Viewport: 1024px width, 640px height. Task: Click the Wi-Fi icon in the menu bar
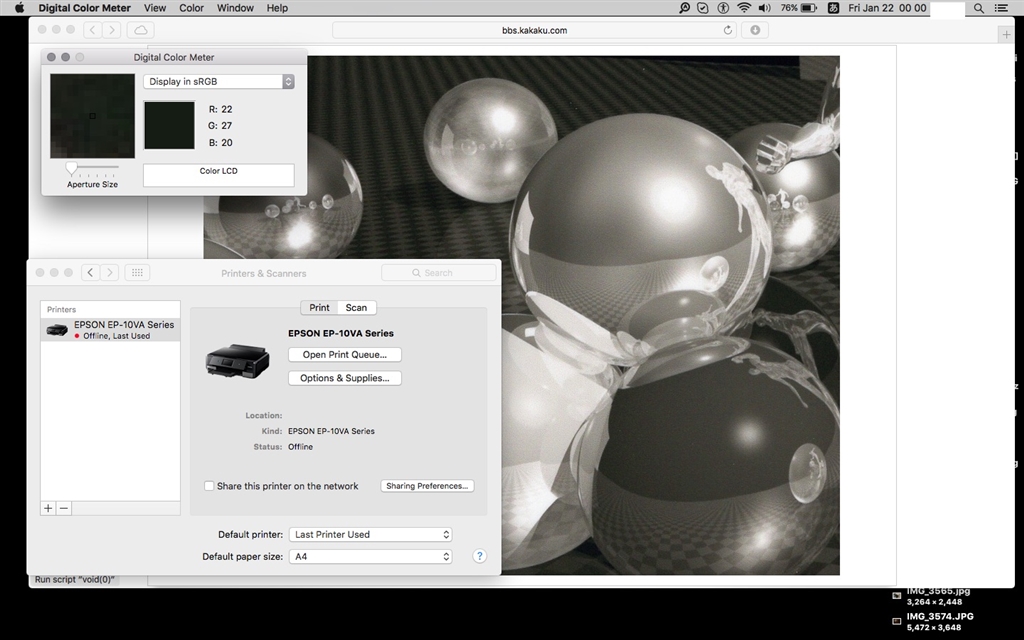pos(744,8)
